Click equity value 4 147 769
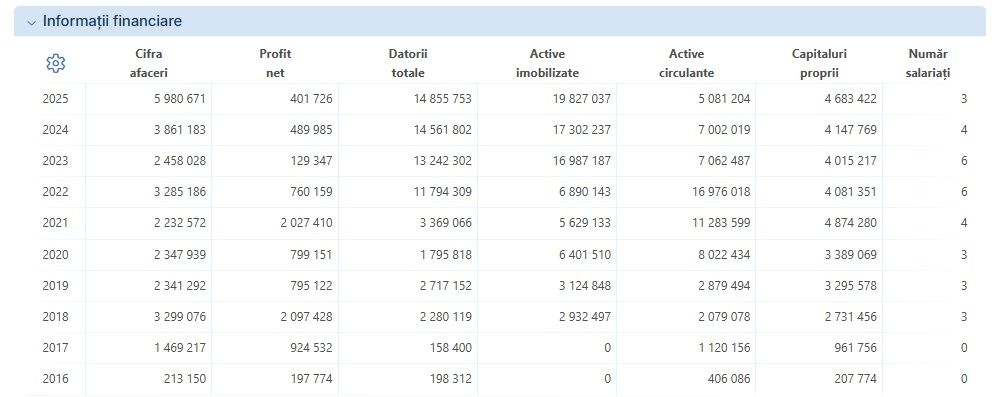 [851, 130]
